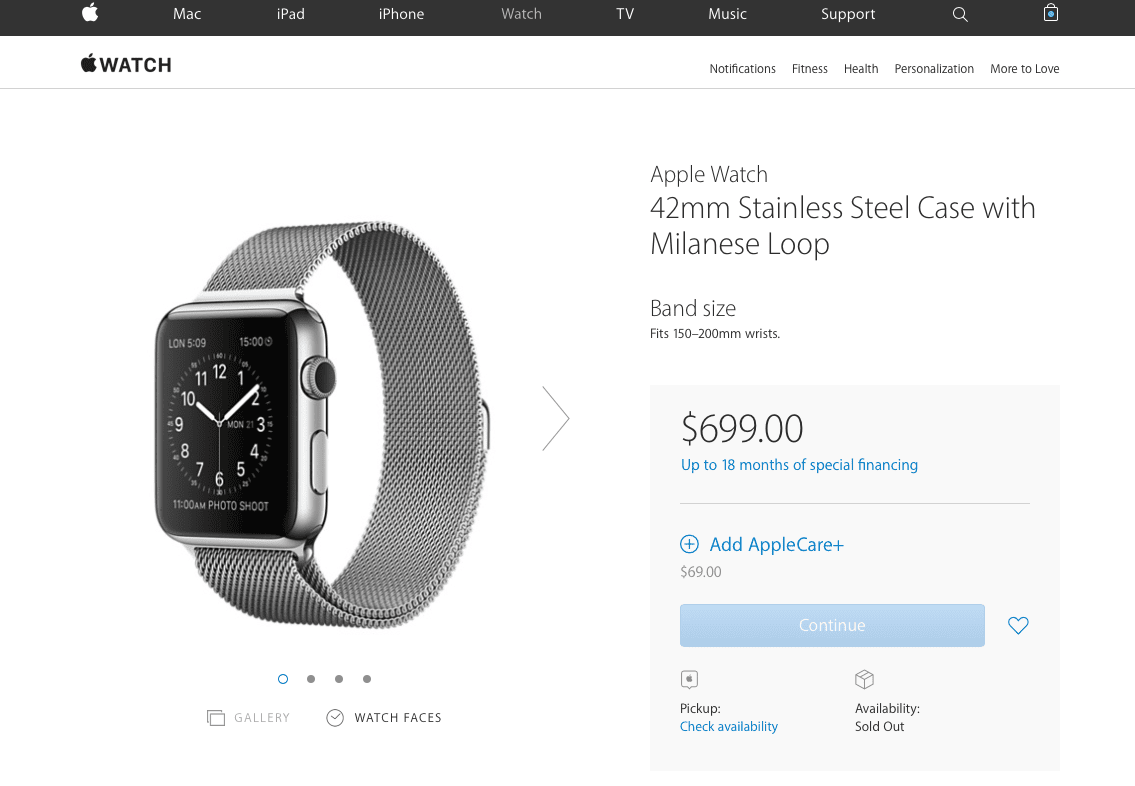Open the search magnifier icon
The width and height of the screenshot is (1135, 786).
tap(960, 14)
